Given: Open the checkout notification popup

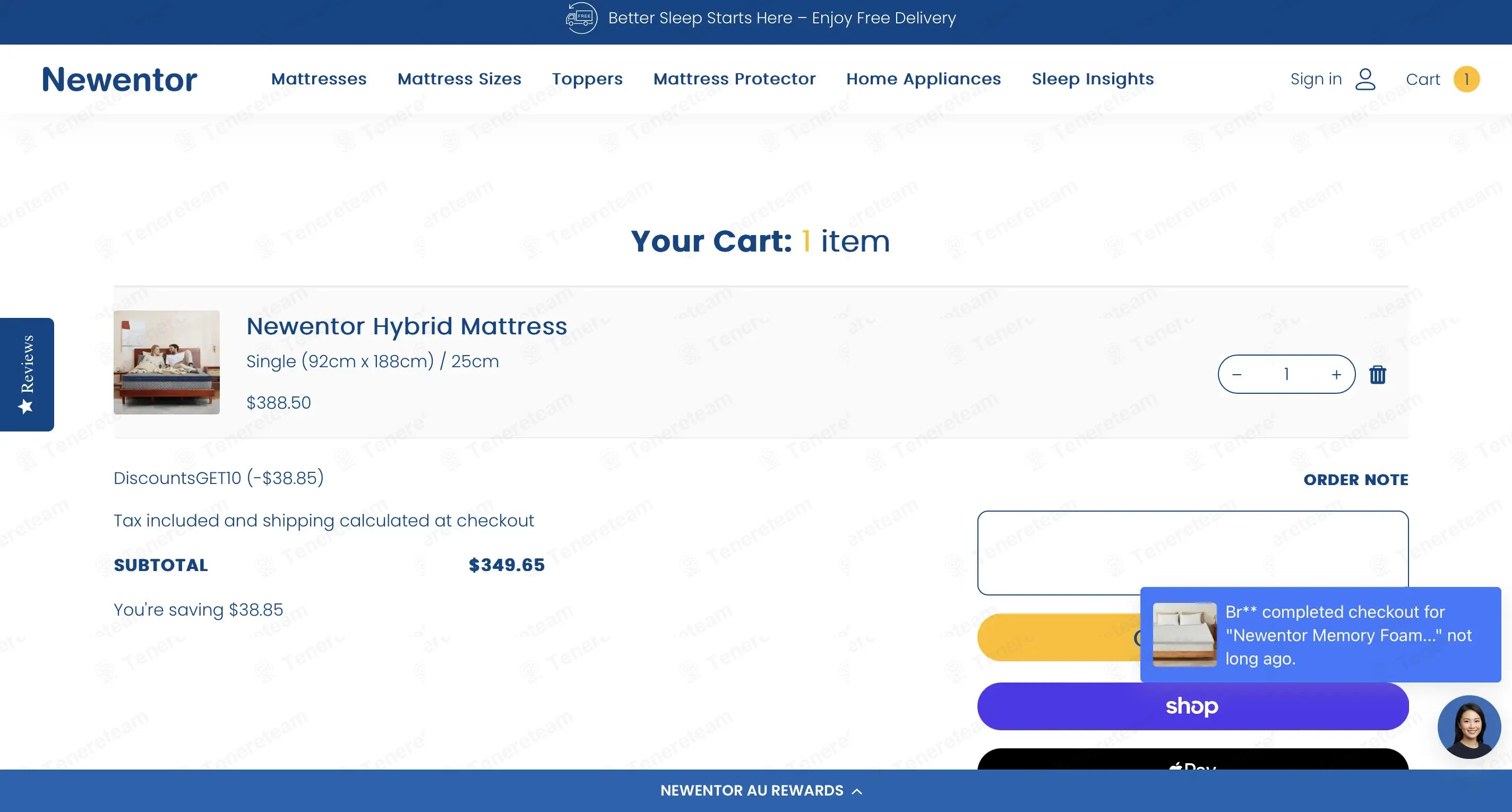Looking at the screenshot, I should 1320,634.
